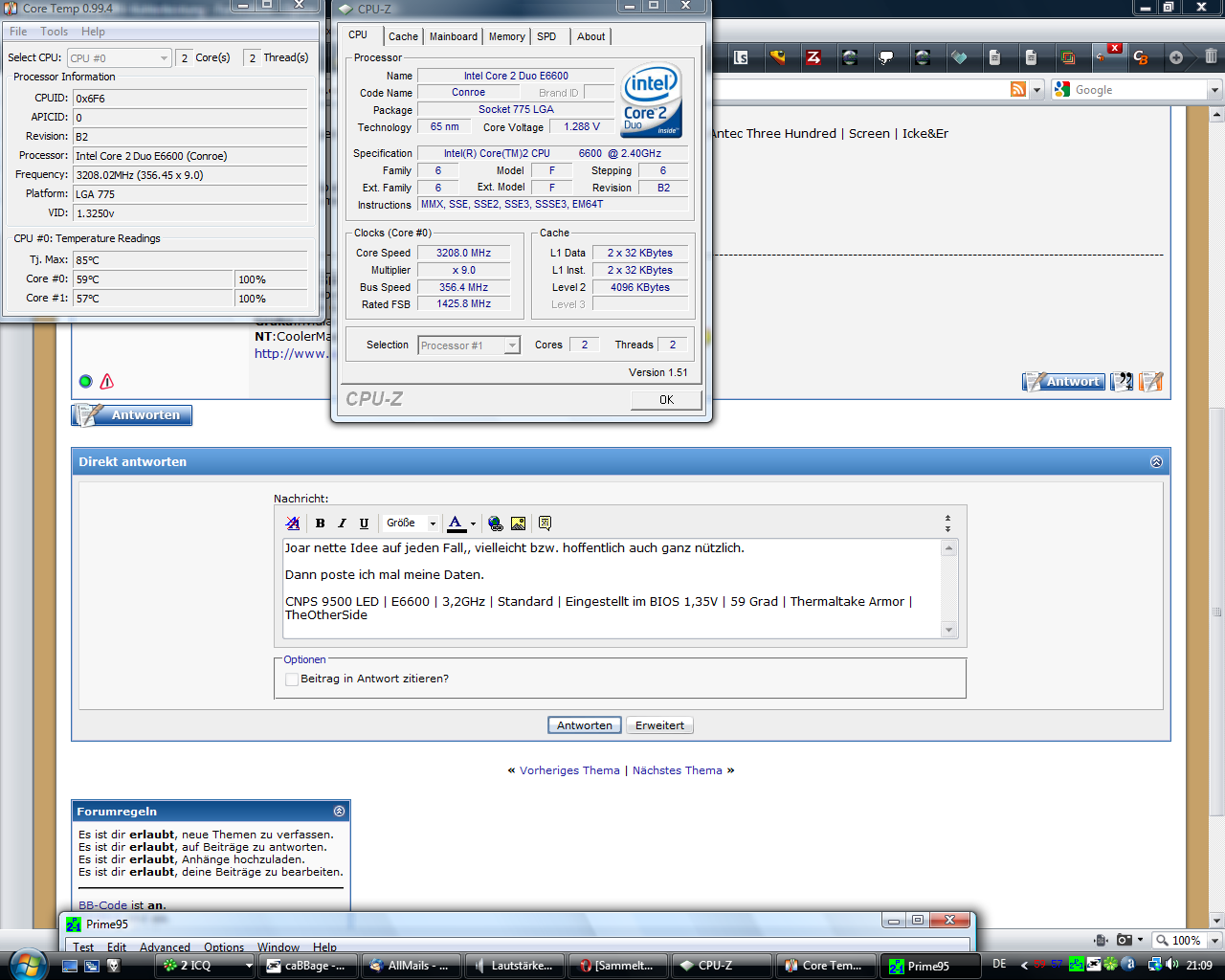Click the insert link globe icon
Image resolution: width=1225 pixels, height=980 pixels.
tap(495, 523)
